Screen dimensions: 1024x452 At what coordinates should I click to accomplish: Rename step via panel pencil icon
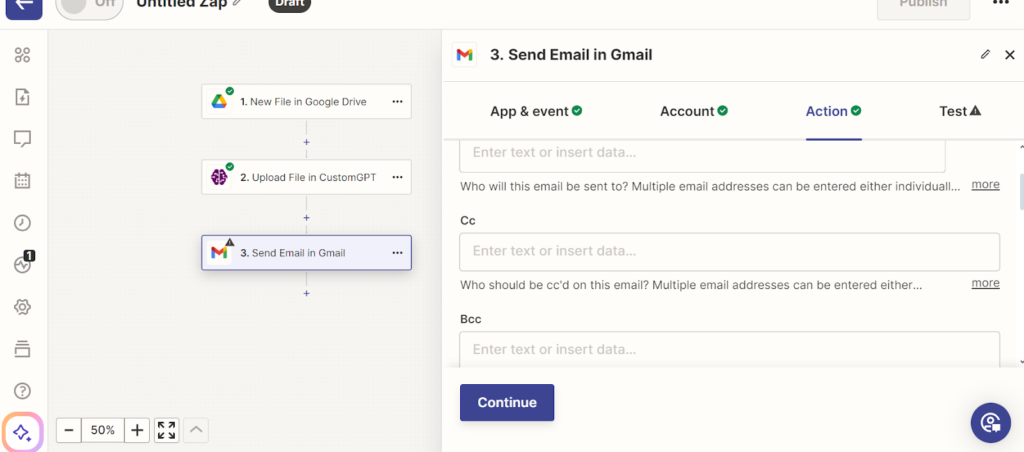click(x=985, y=54)
